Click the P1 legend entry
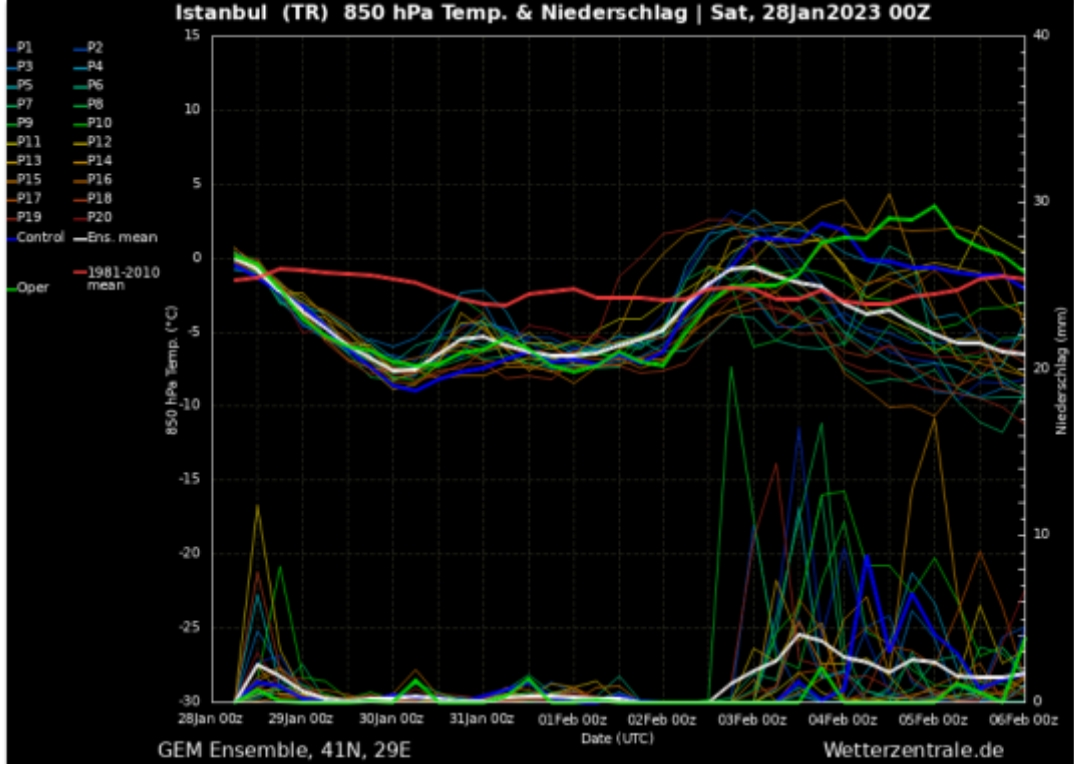The width and height of the screenshot is (1074, 764). click(x=24, y=48)
